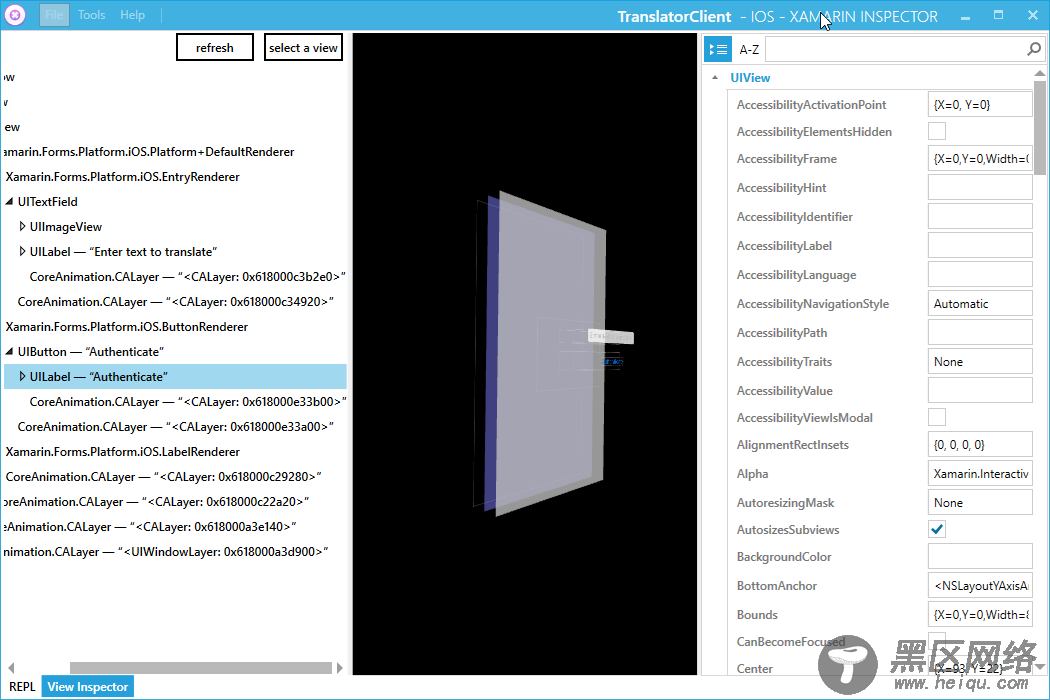Image resolution: width=1050 pixels, height=700 pixels.
Task: Toggle AccessibilityViewIsModal checkbox
Action: (937, 417)
